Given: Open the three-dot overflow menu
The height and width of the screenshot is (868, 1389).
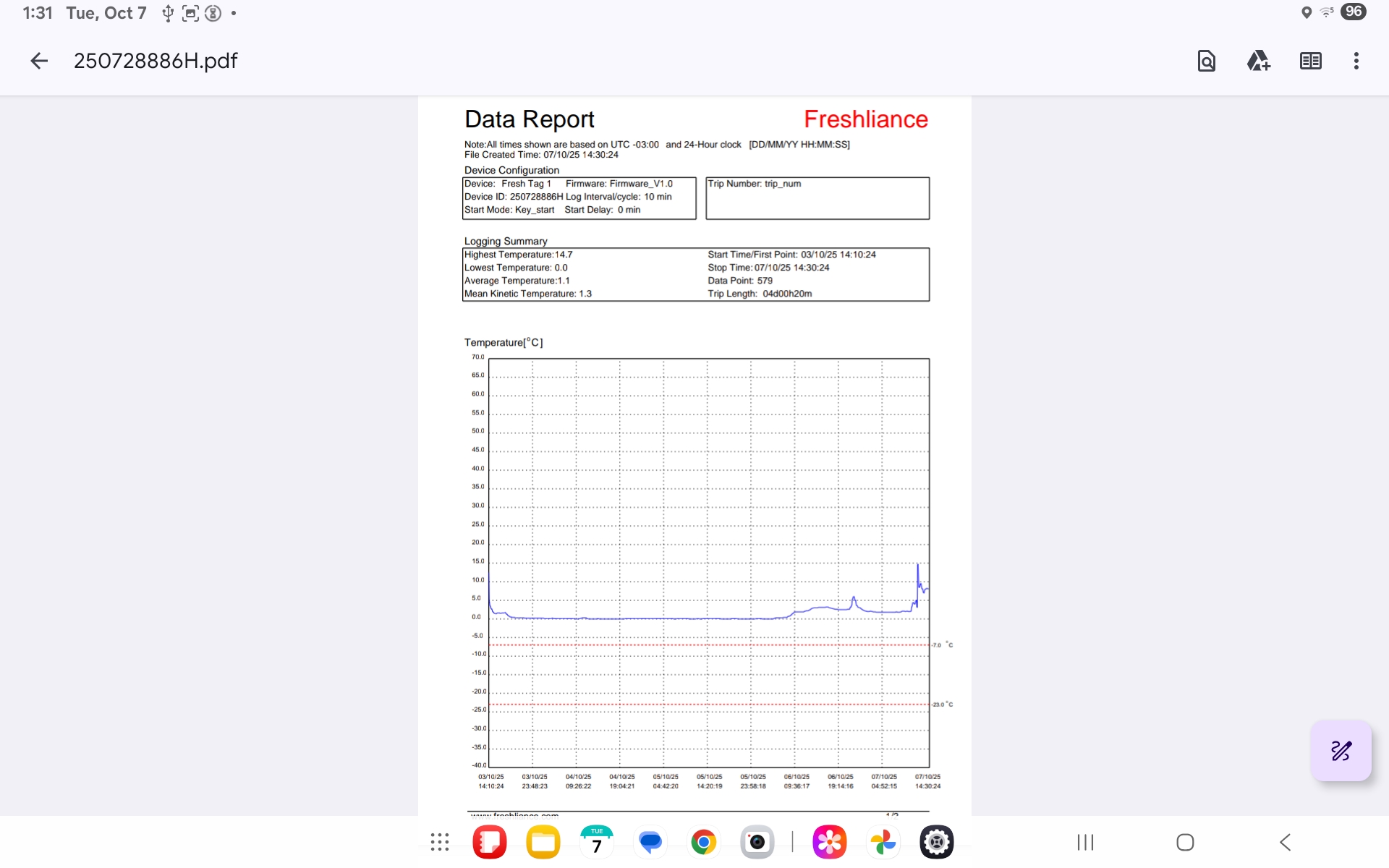Looking at the screenshot, I should tap(1356, 61).
